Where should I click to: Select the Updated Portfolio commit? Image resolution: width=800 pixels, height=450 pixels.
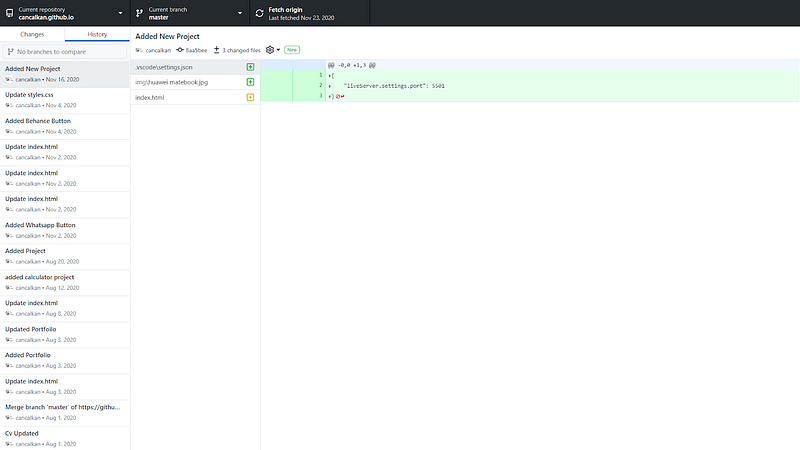click(65, 334)
